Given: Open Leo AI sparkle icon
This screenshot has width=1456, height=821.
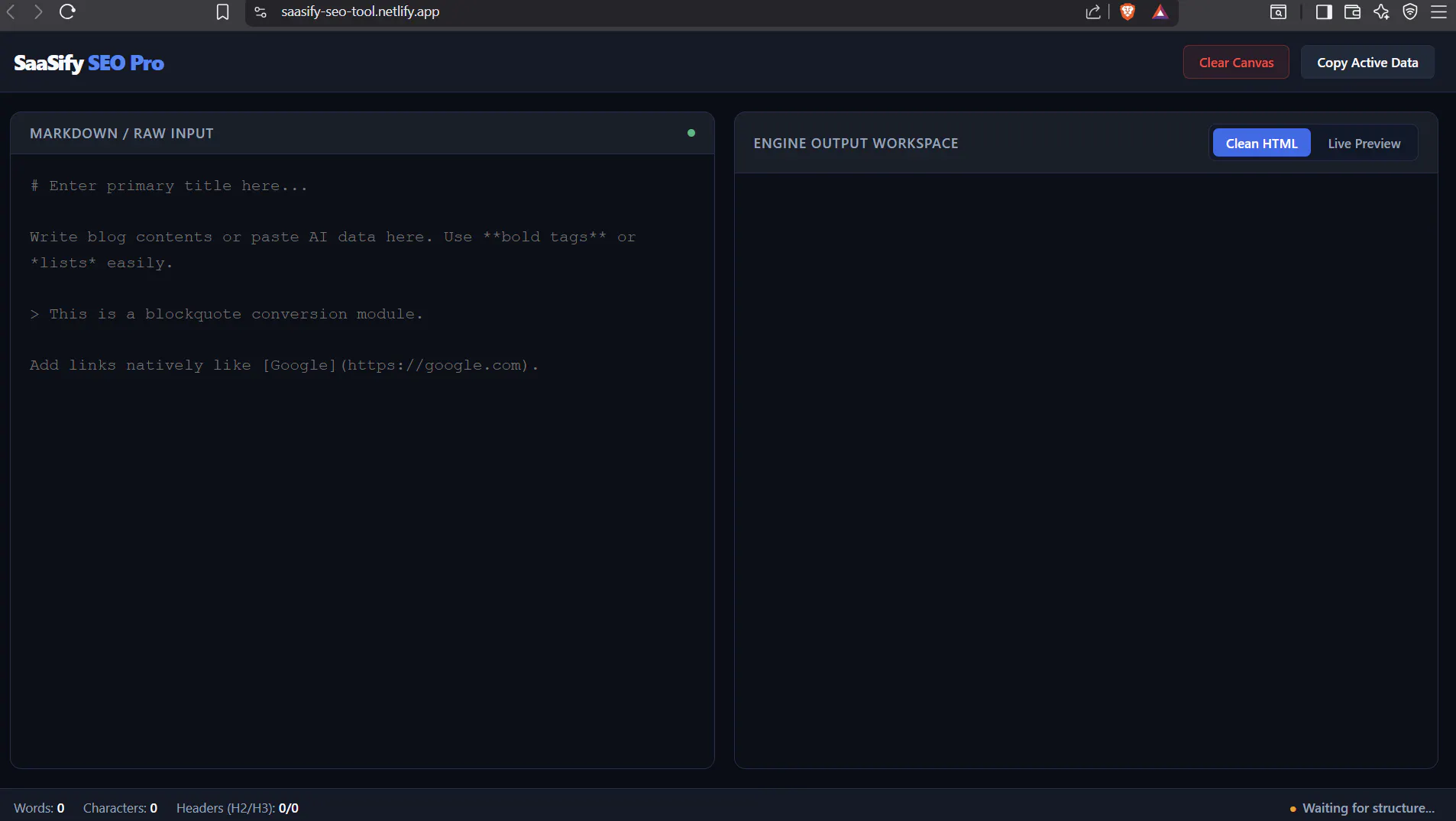Looking at the screenshot, I should click(x=1381, y=11).
